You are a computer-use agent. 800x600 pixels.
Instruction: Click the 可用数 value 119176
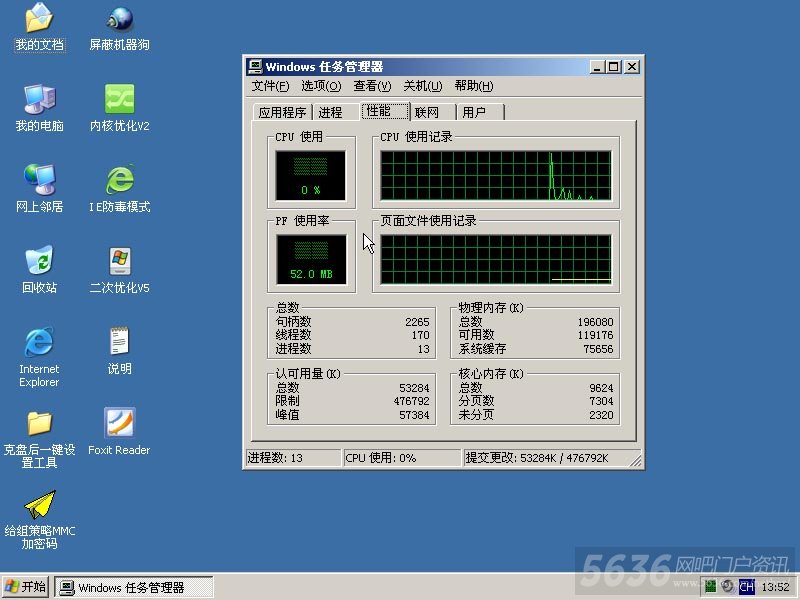click(x=595, y=335)
